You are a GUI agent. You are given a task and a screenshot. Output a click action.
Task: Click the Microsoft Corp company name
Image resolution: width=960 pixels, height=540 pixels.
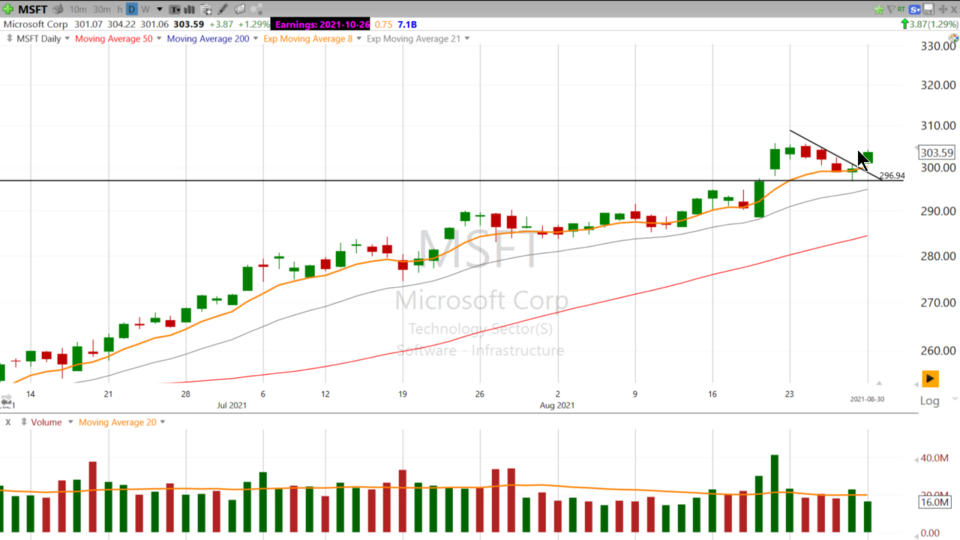pyautogui.click(x=36, y=24)
